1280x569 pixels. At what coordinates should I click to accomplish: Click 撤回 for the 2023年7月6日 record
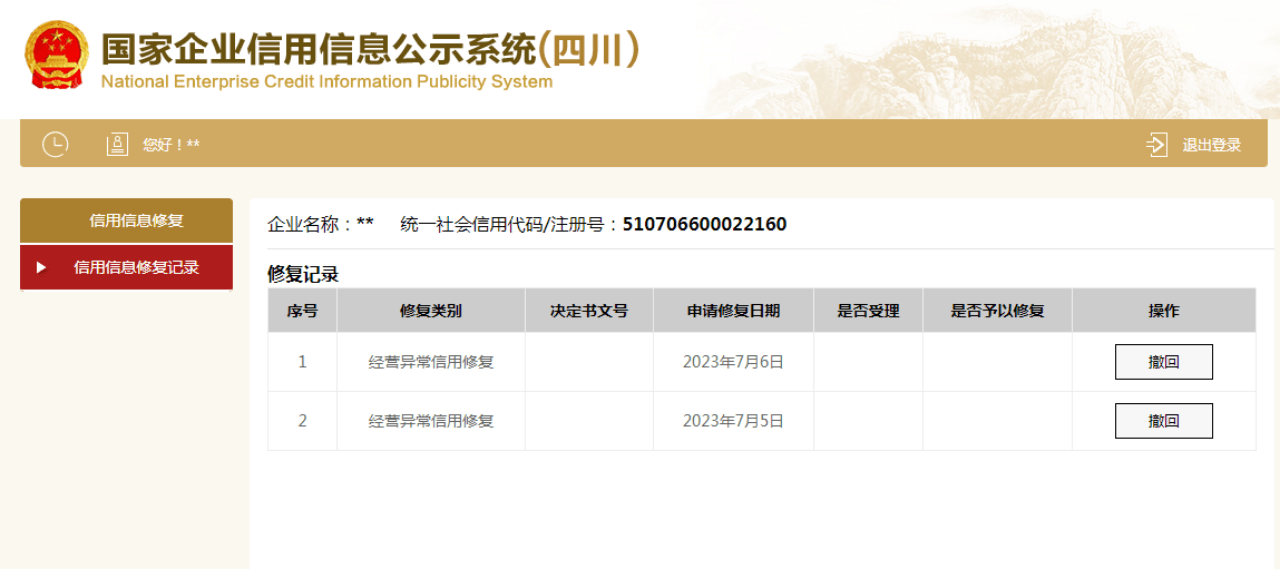click(x=1164, y=362)
